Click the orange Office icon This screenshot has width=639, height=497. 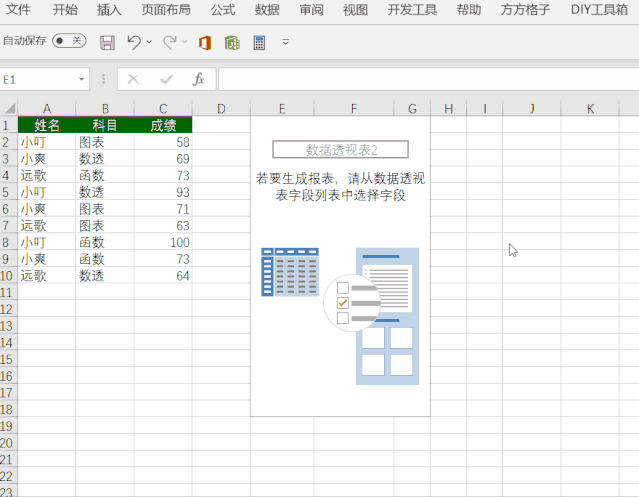click(x=205, y=42)
